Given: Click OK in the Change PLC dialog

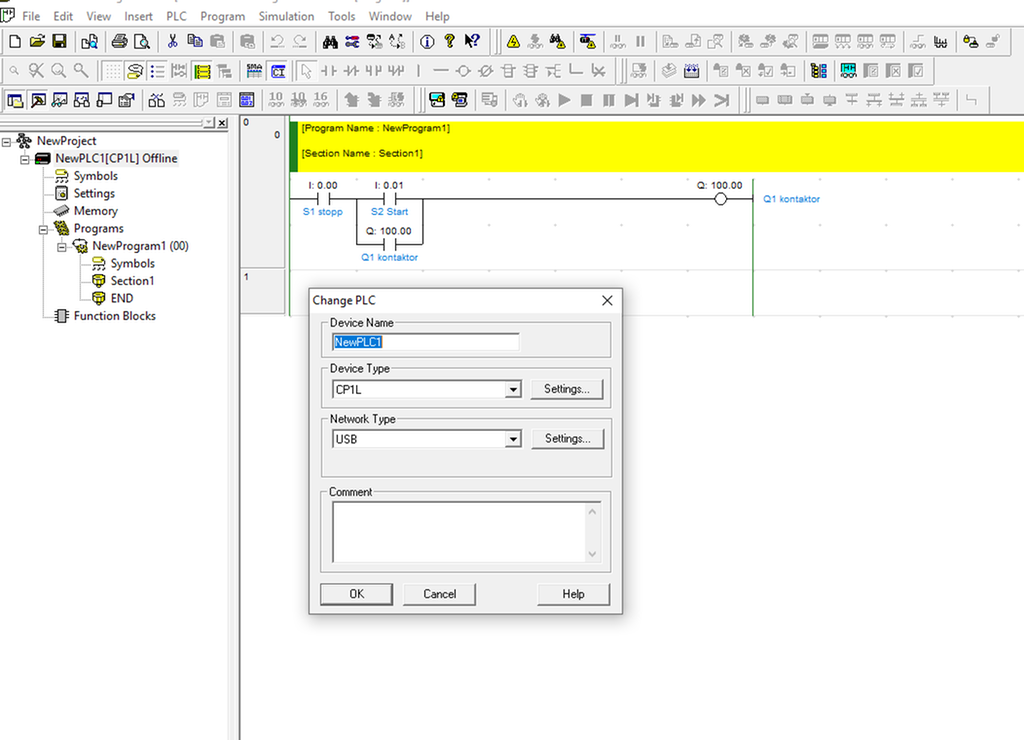Looking at the screenshot, I should (x=356, y=594).
